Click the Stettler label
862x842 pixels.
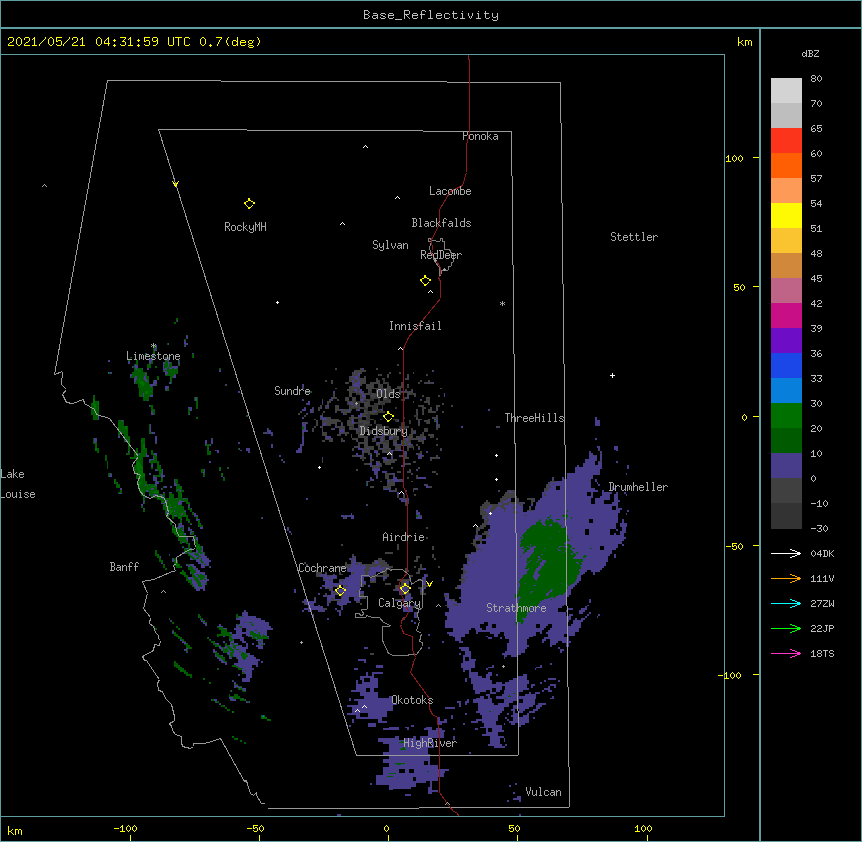[634, 237]
